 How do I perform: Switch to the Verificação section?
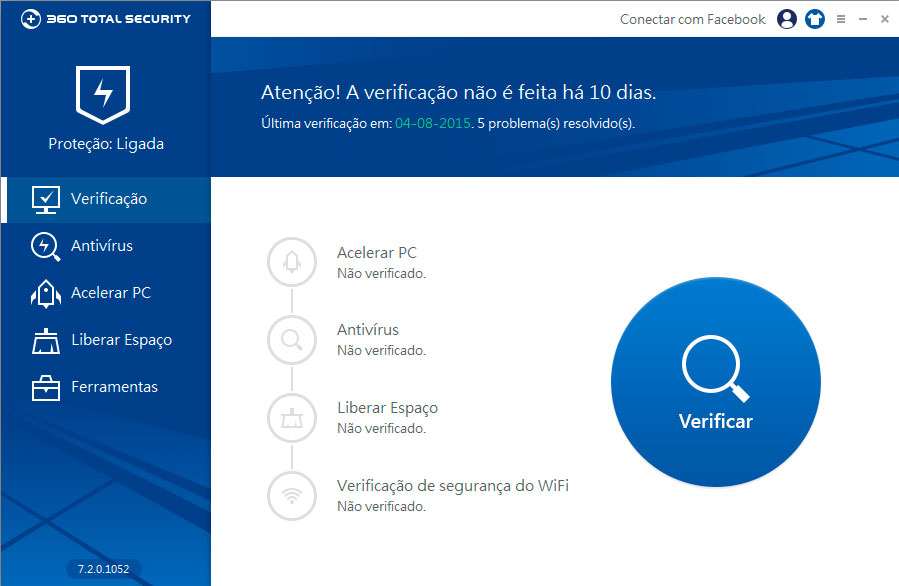pos(108,199)
